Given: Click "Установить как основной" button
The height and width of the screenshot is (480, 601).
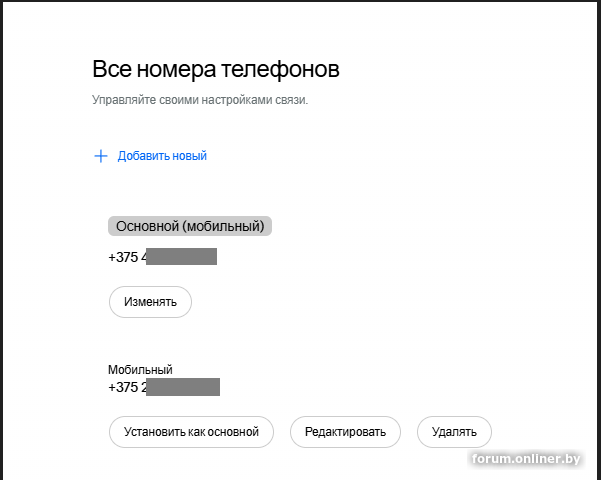Looking at the screenshot, I should (191, 432).
